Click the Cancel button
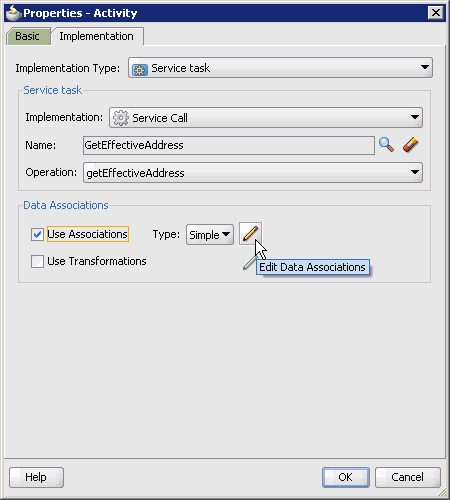Screen dimensions: 450x500 407,477
